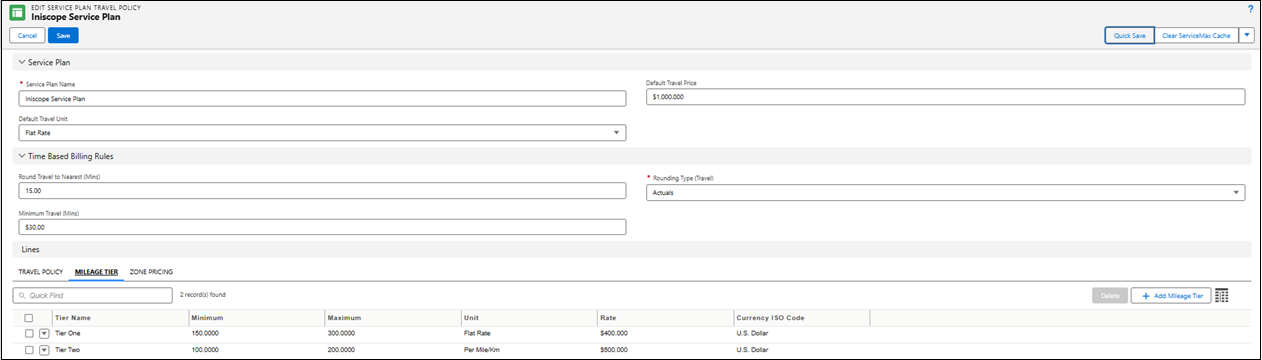Click Tier One minimum value 150.0000
This screenshot has height=360, width=1262.
click(x=206, y=333)
